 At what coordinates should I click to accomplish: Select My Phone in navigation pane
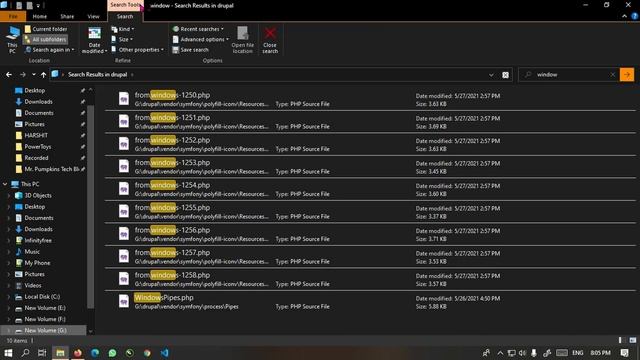coord(37,263)
